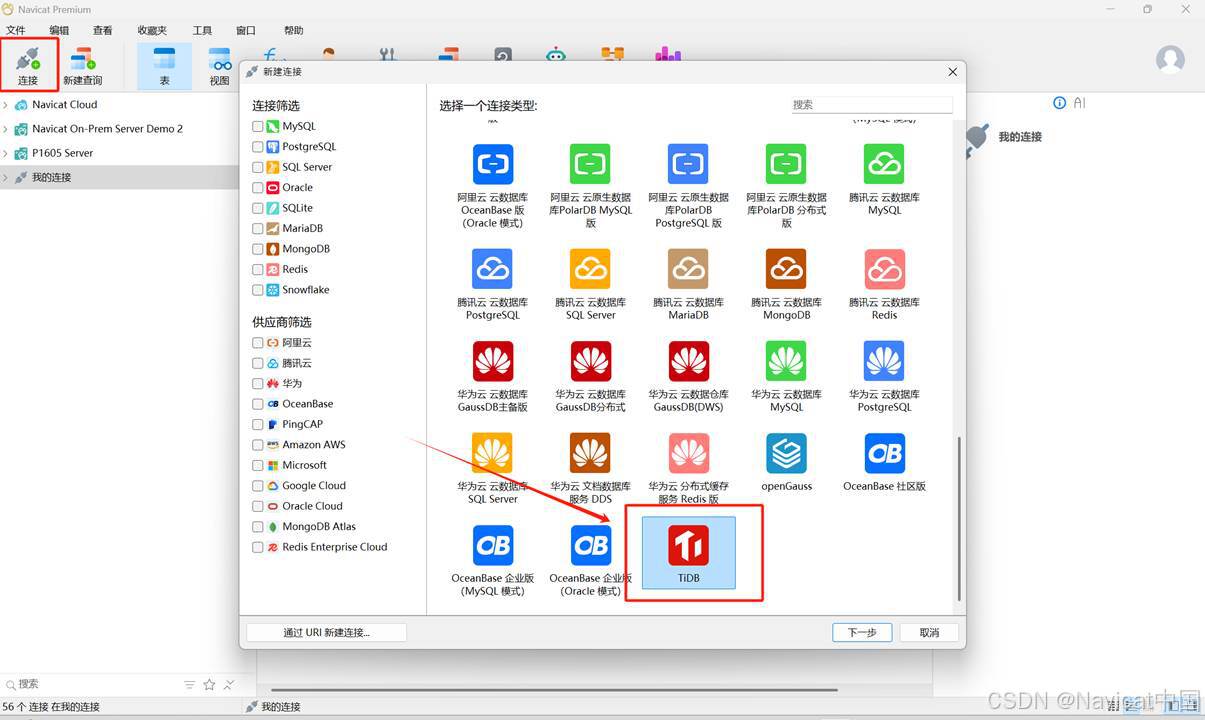Expand the P1605 Server node
The height and width of the screenshot is (720, 1205).
pyautogui.click(x=6, y=153)
